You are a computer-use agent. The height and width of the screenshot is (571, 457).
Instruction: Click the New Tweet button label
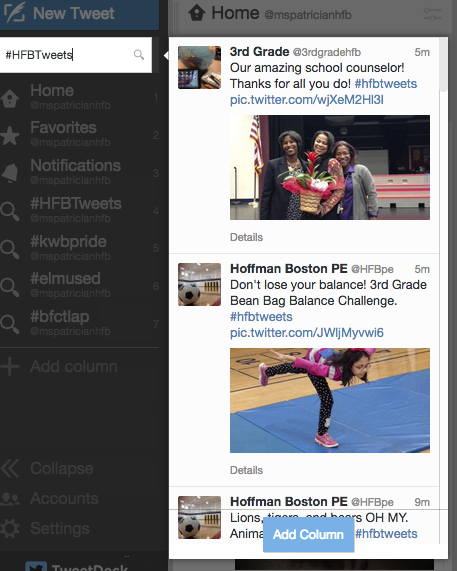coord(74,13)
